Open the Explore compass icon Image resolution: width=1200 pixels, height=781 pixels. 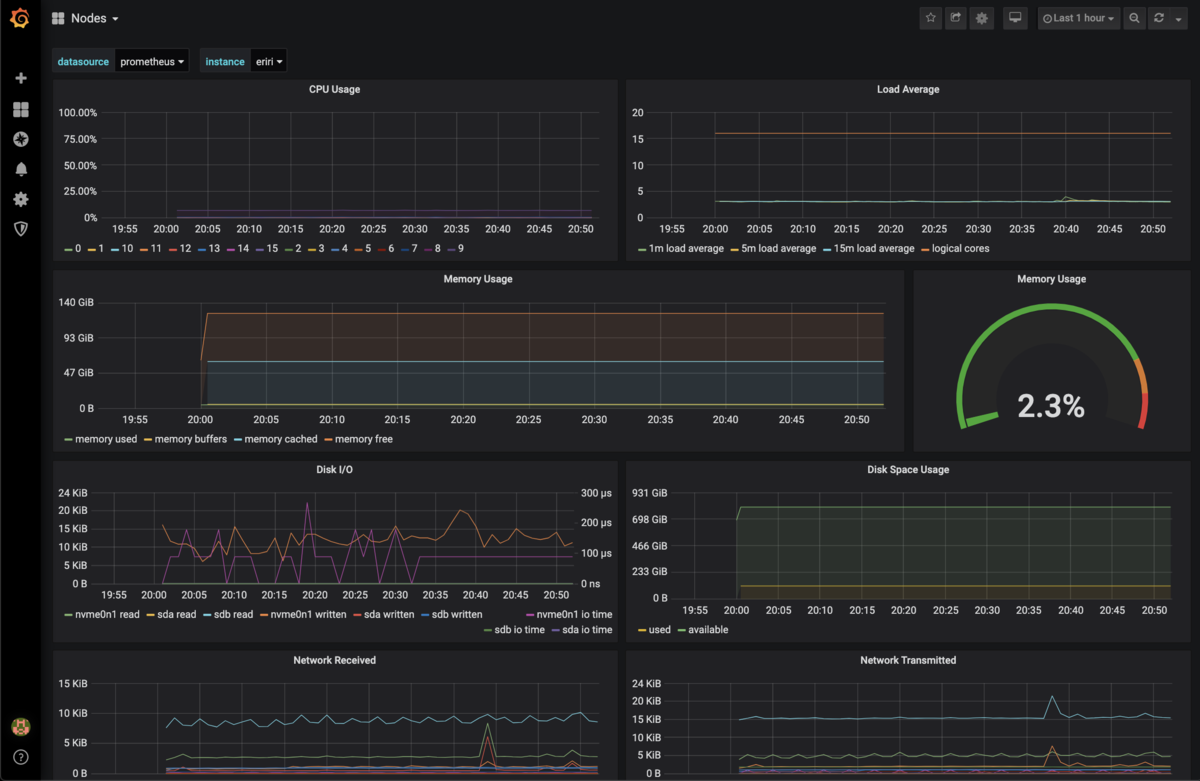(21, 139)
